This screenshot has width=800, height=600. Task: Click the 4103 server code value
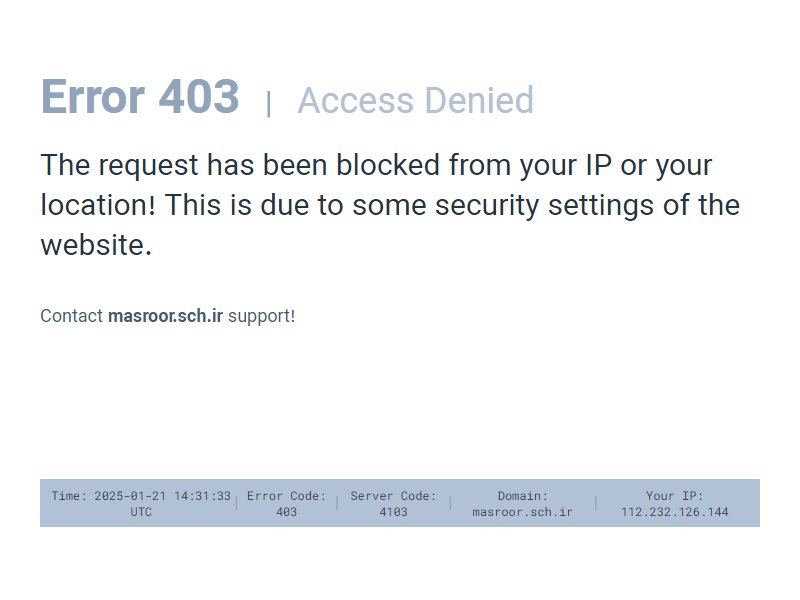pyautogui.click(x=393, y=512)
